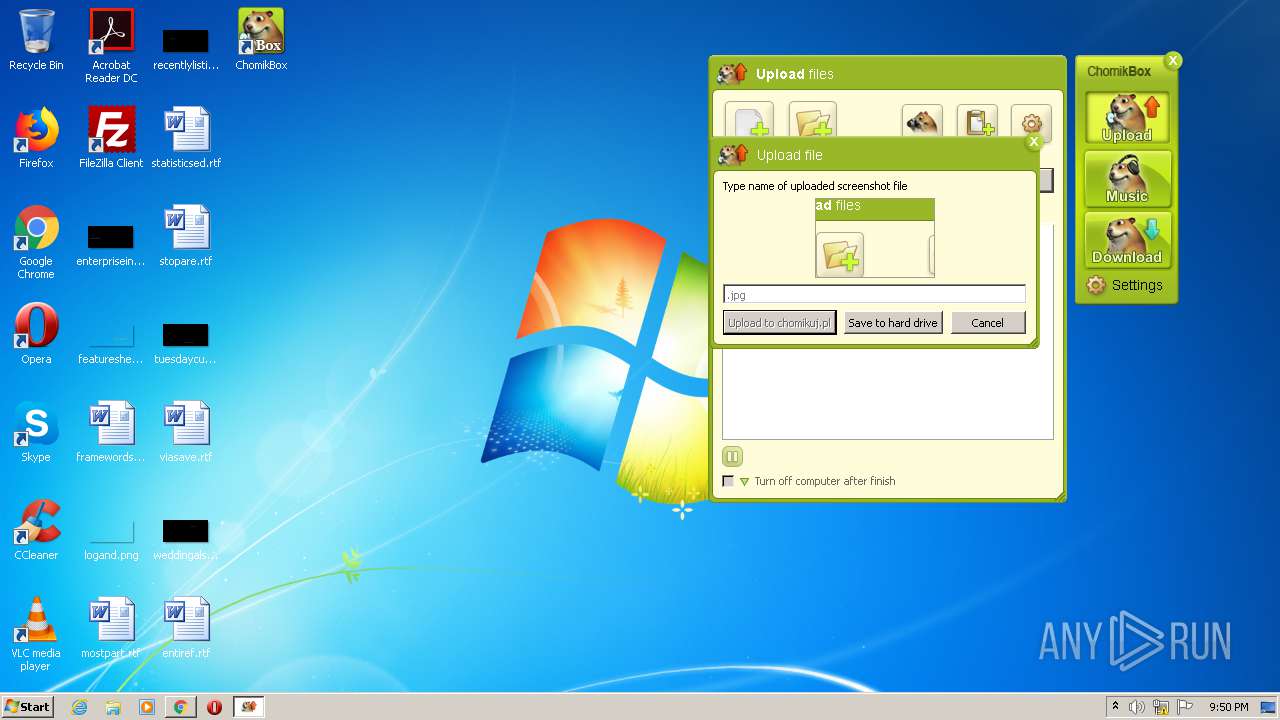Select the entiref.rtf file

coord(186,629)
